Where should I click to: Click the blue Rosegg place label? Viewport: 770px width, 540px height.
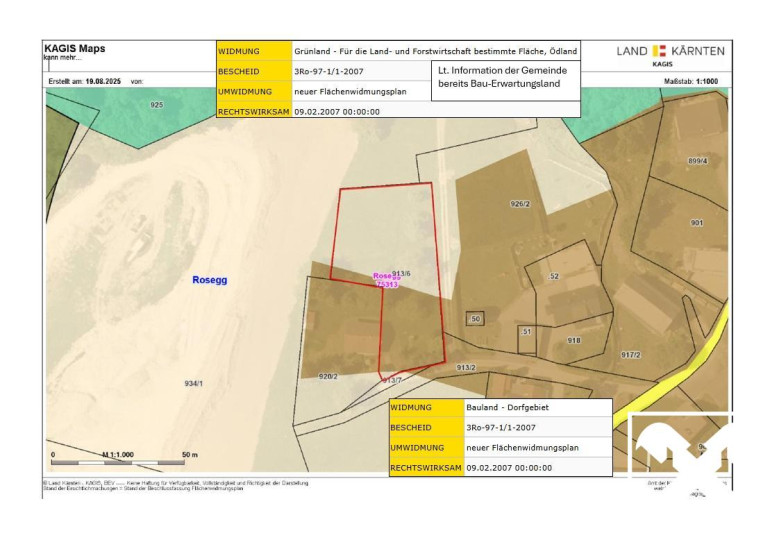click(x=209, y=280)
